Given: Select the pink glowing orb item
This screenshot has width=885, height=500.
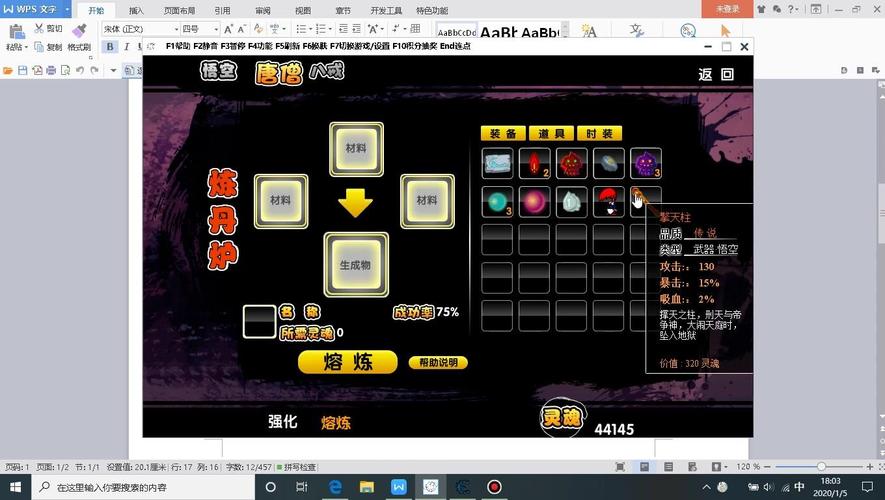Looking at the screenshot, I should pos(534,201).
